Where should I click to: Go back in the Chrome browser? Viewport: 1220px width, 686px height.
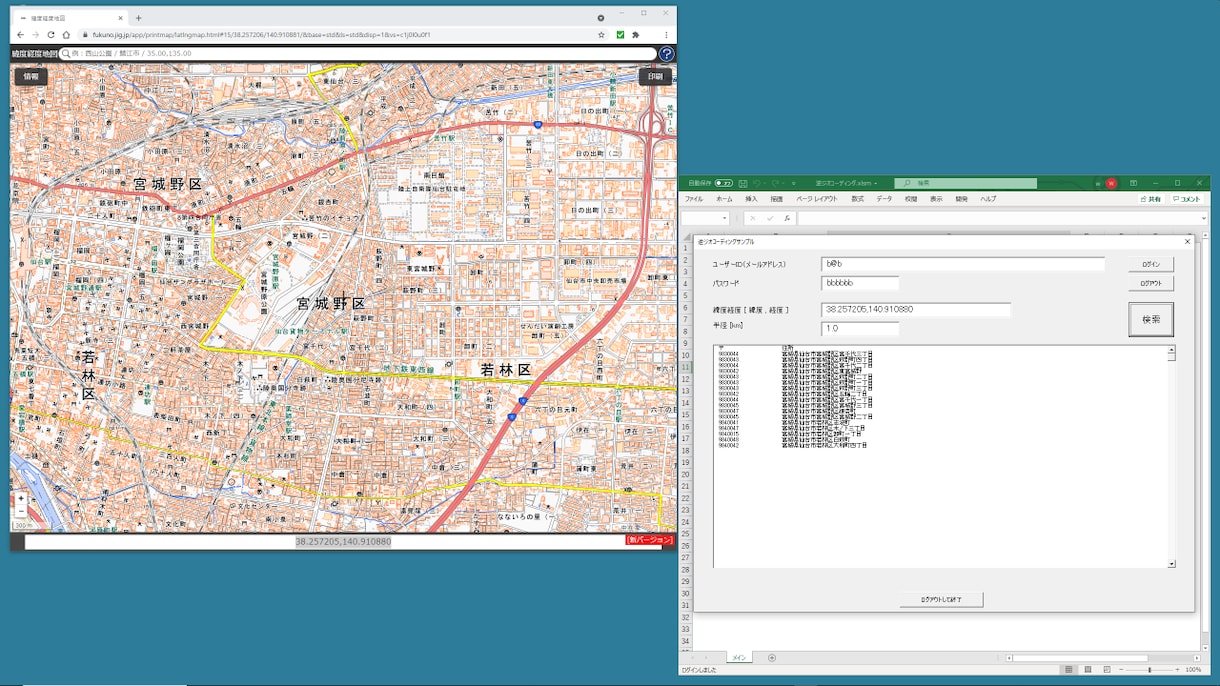point(20,35)
